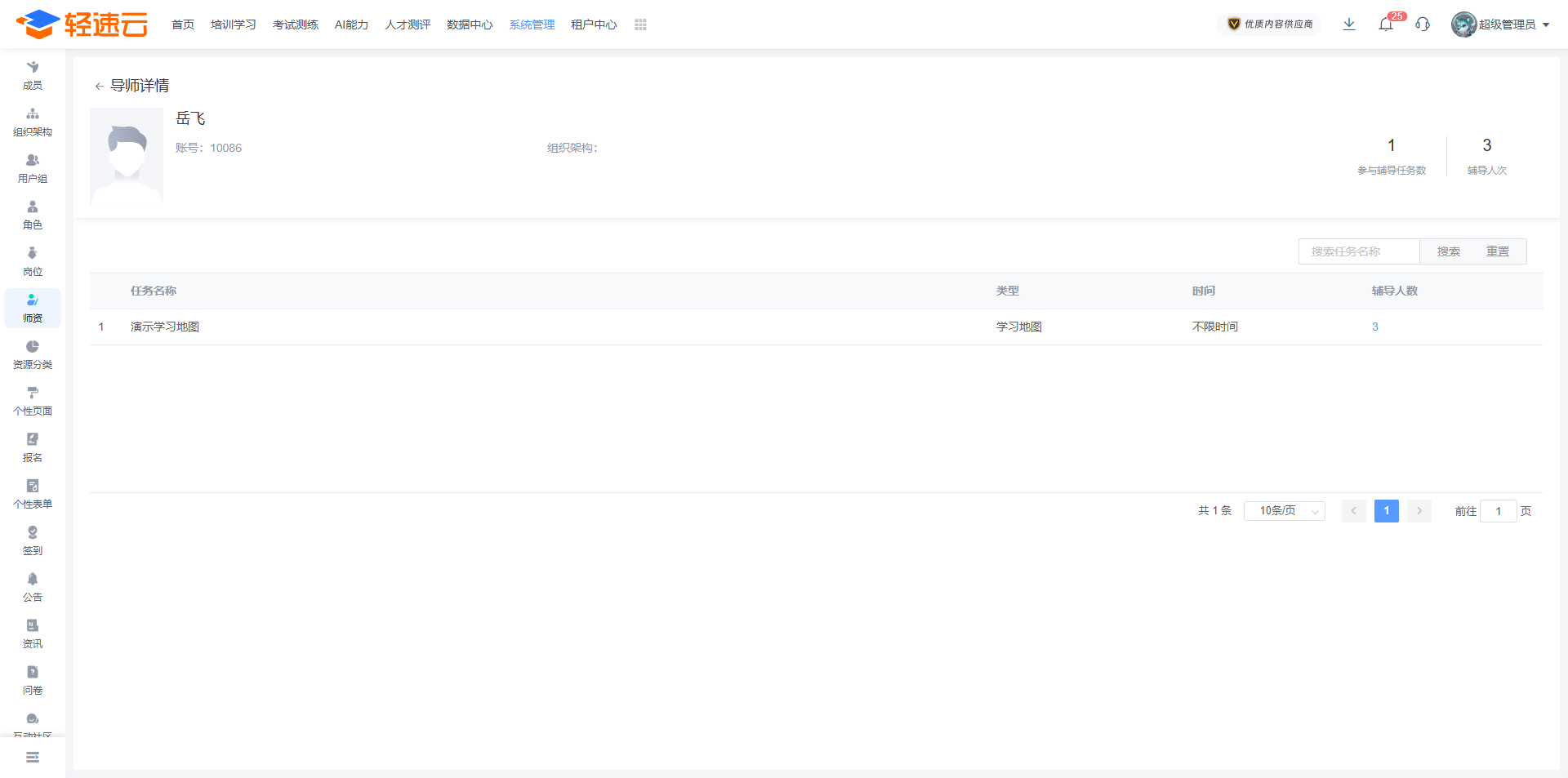Open the 辅导人数 link showing 3
This screenshot has width=1568, height=778.
(1375, 327)
